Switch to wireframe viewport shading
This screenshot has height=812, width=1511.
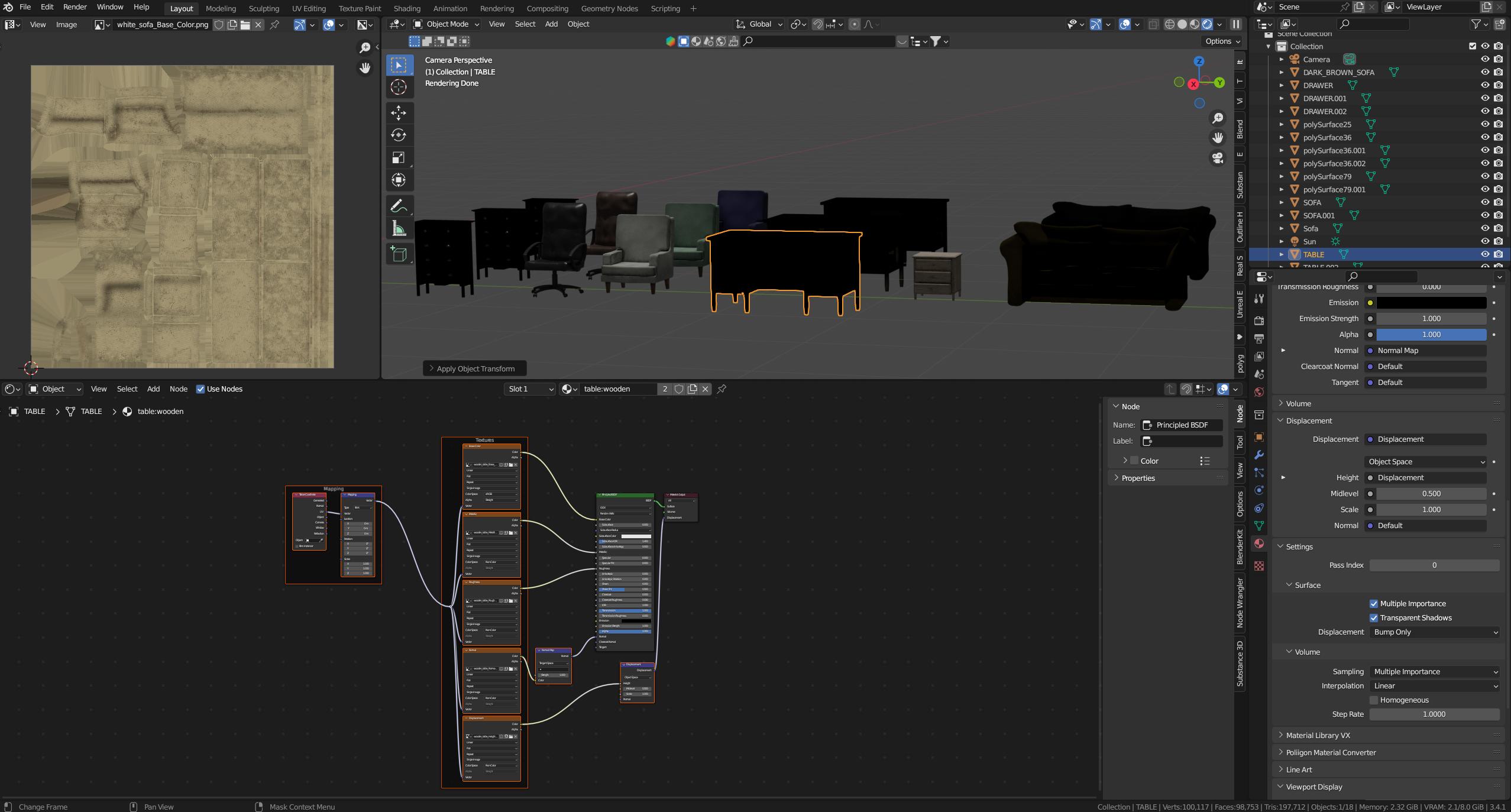[1169, 24]
